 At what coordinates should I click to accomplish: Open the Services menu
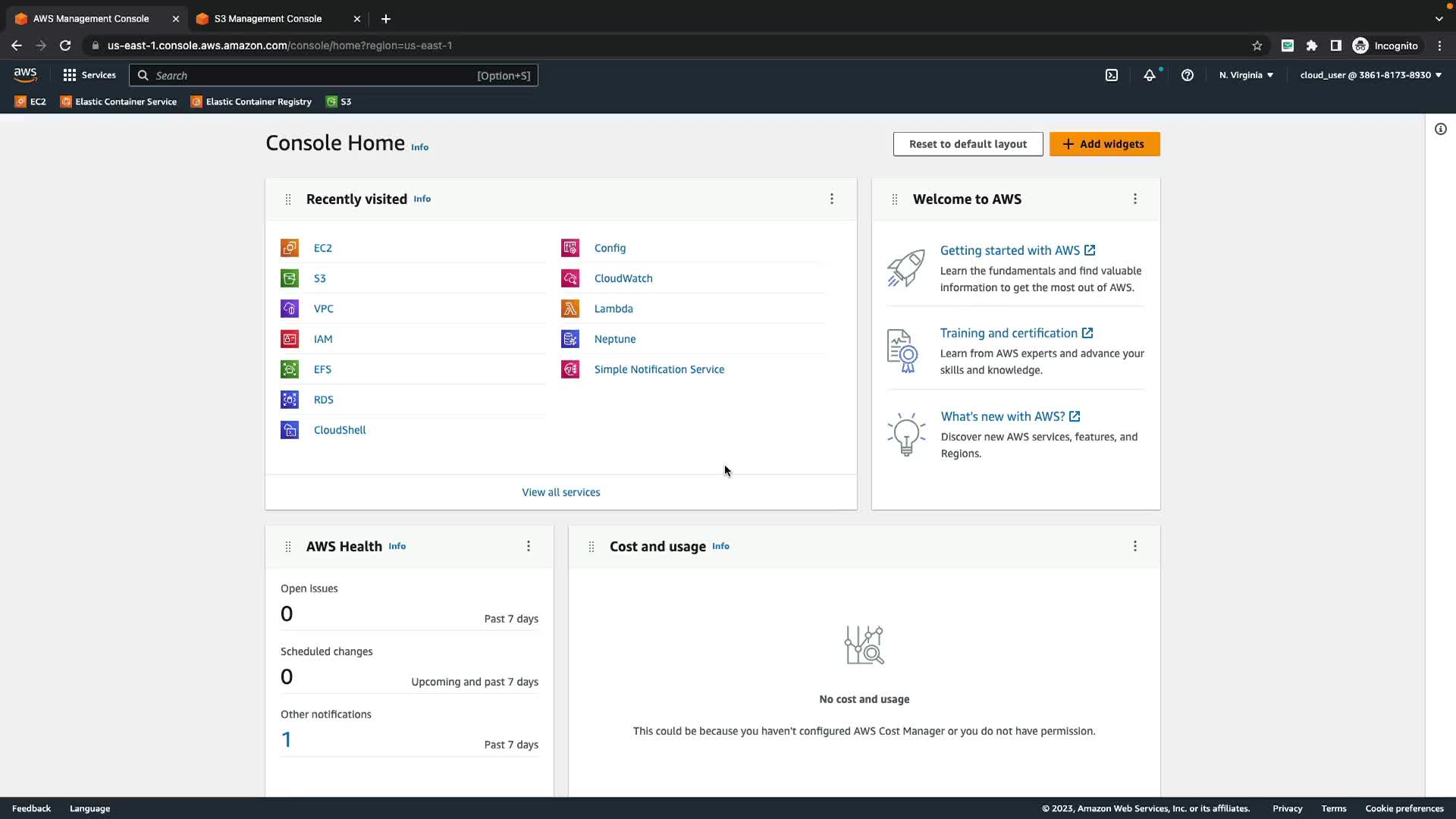[89, 75]
